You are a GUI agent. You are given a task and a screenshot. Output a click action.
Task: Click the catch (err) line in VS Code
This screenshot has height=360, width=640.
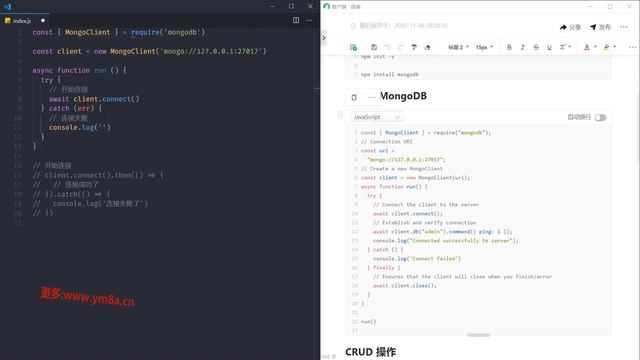pos(71,109)
